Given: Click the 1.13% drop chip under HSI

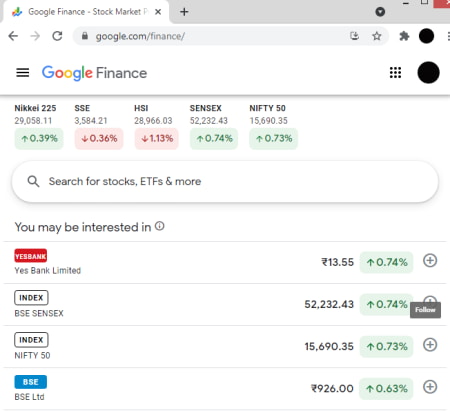Looking at the screenshot, I should (157, 138).
